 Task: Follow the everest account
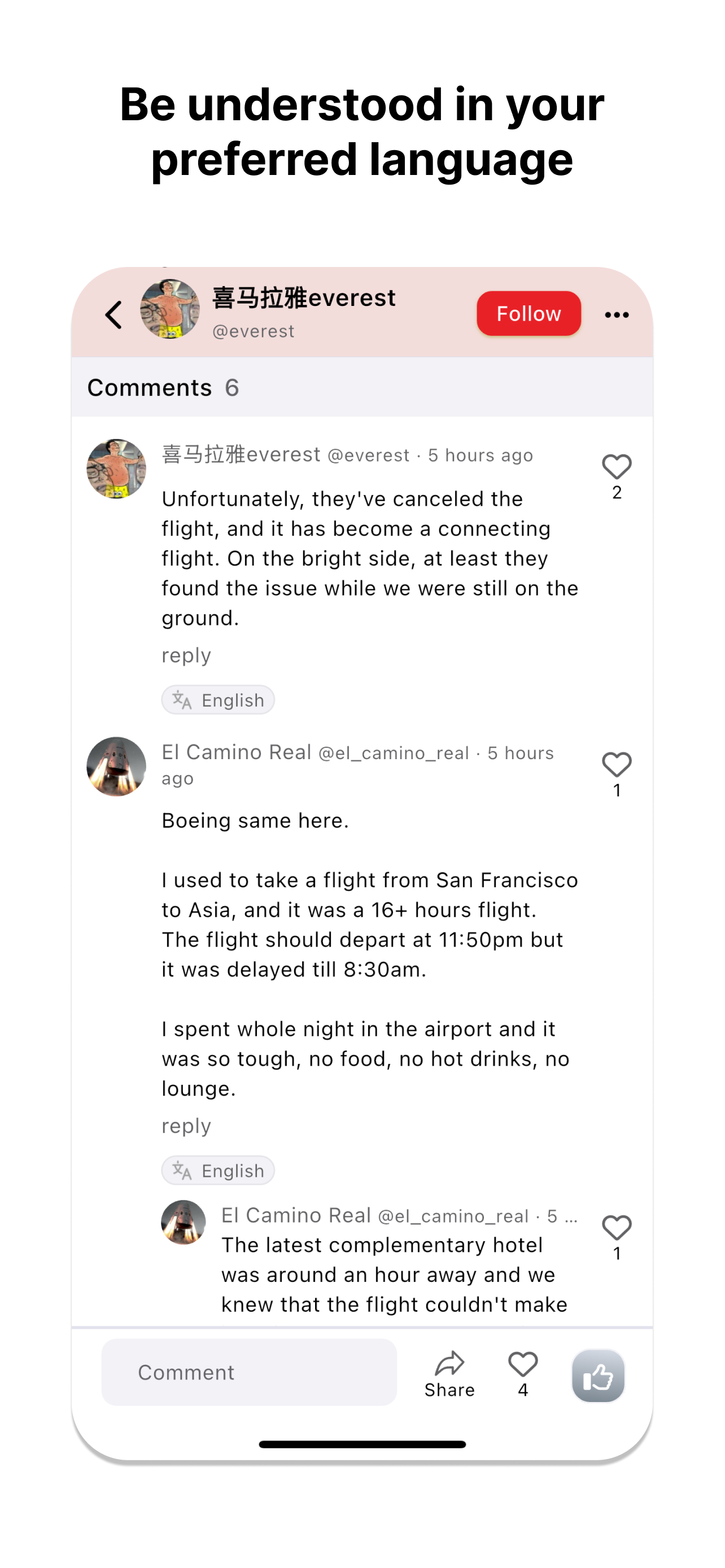pyautogui.click(x=528, y=313)
